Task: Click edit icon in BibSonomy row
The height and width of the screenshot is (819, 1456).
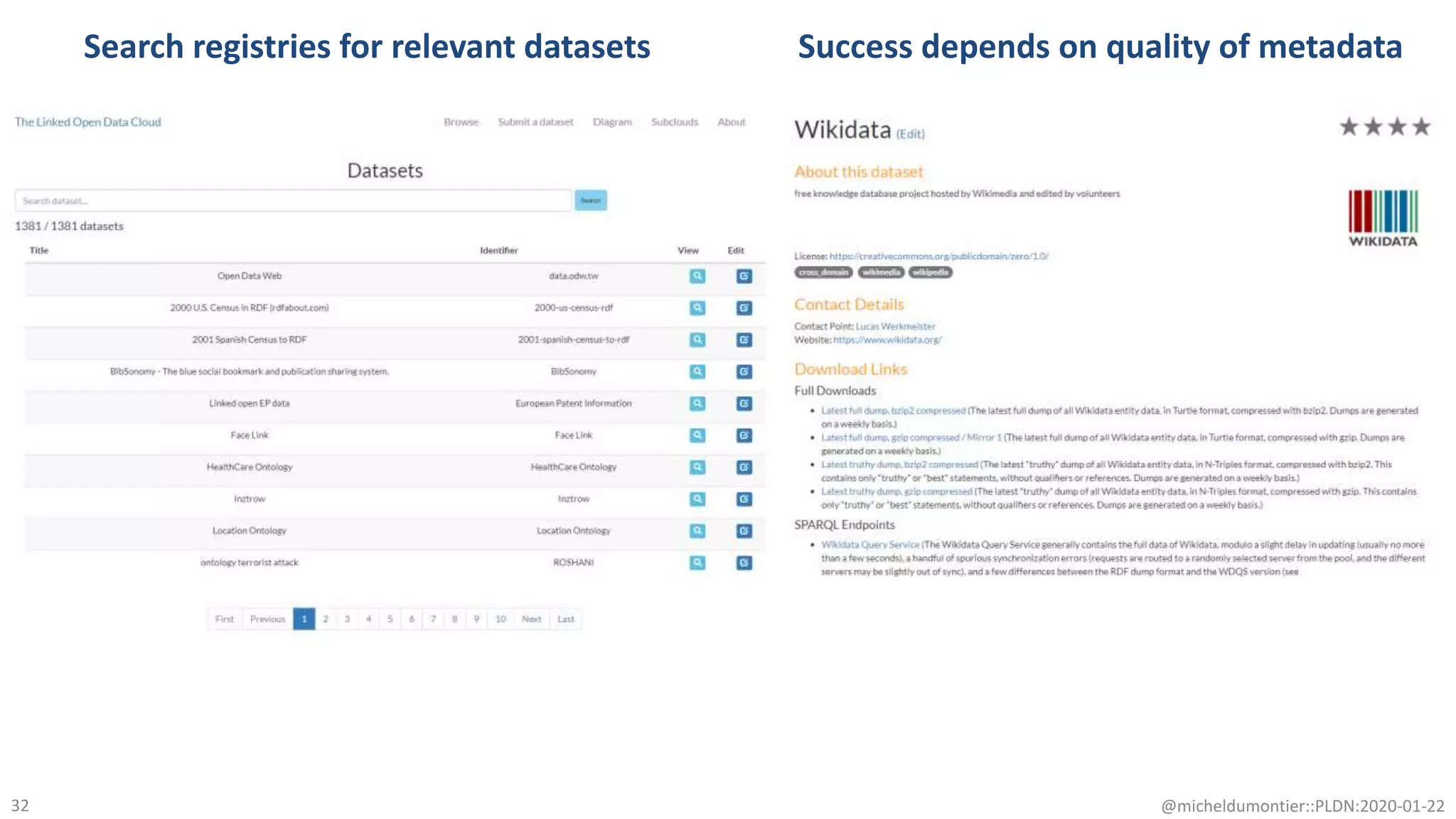Action: click(744, 371)
